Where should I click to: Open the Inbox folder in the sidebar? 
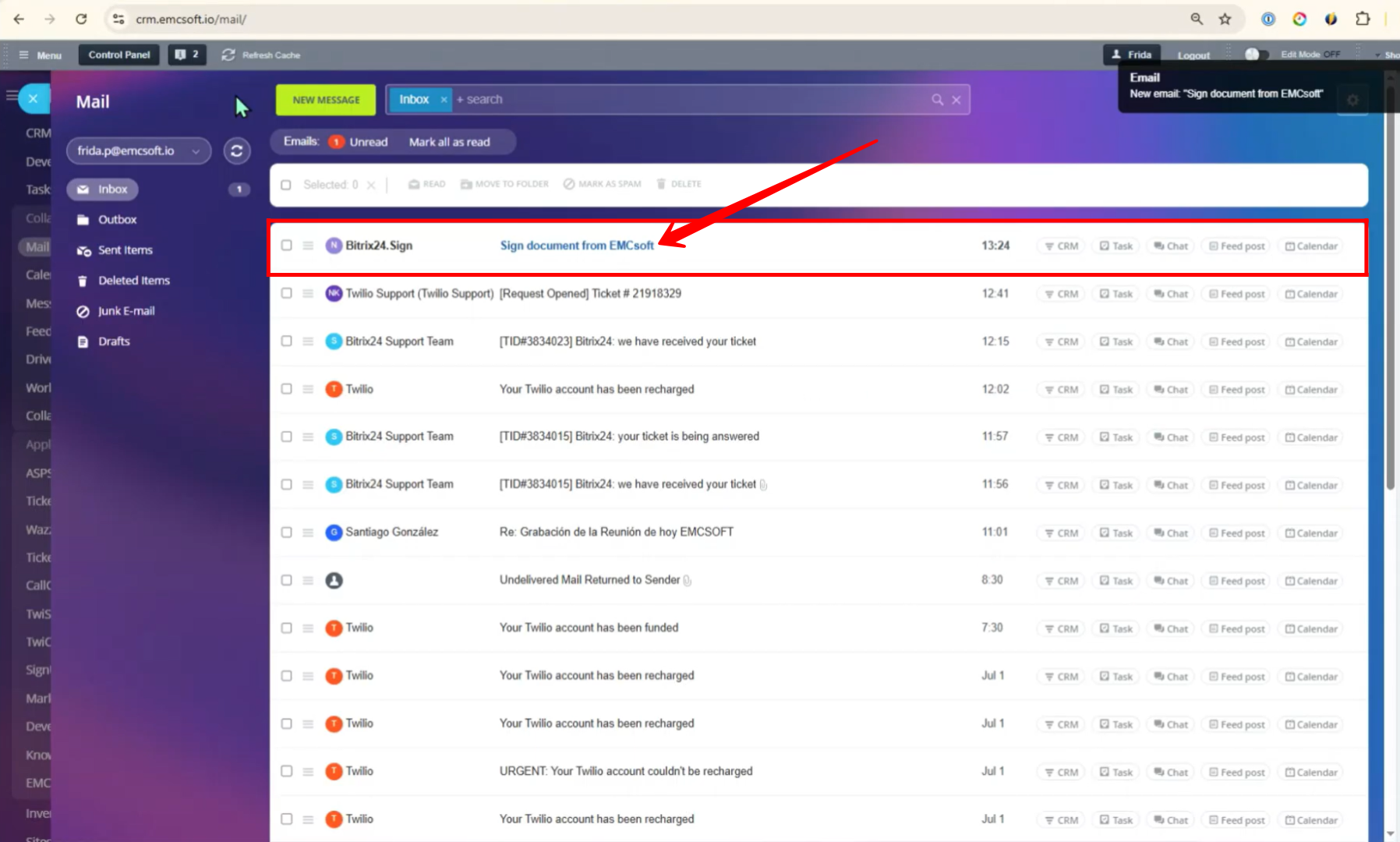(x=102, y=189)
